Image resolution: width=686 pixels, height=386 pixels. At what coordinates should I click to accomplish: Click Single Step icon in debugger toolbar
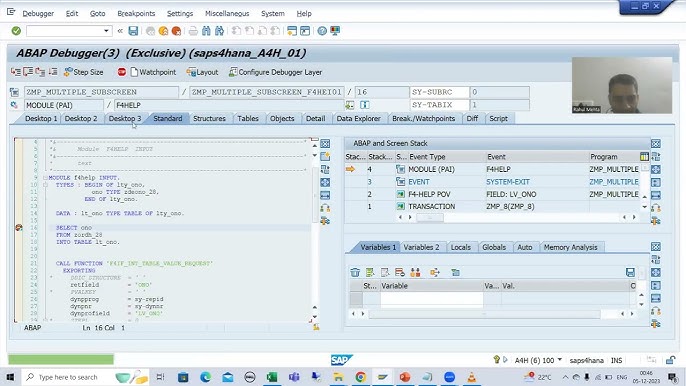click(16, 72)
